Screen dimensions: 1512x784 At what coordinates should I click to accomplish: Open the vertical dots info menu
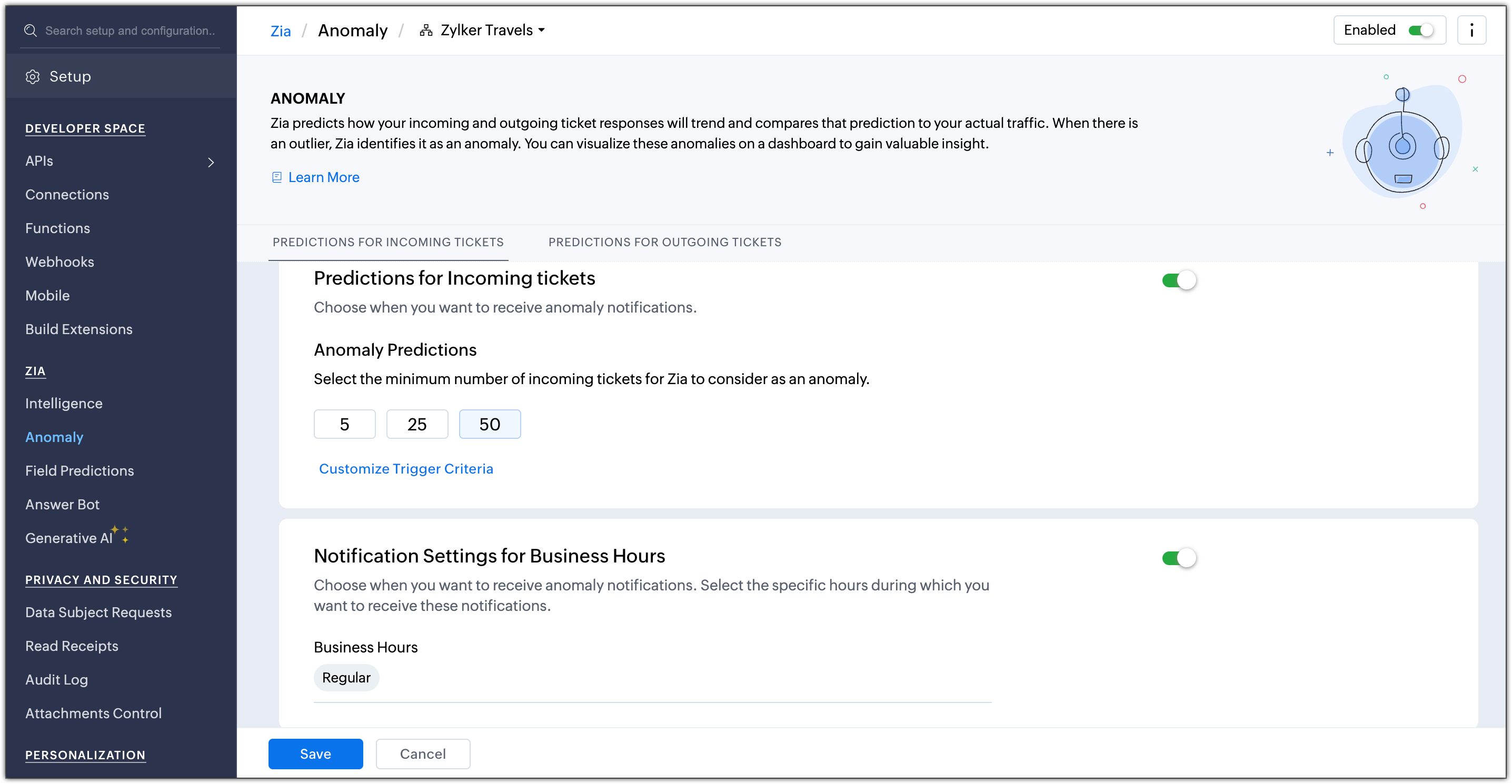coord(1471,31)
